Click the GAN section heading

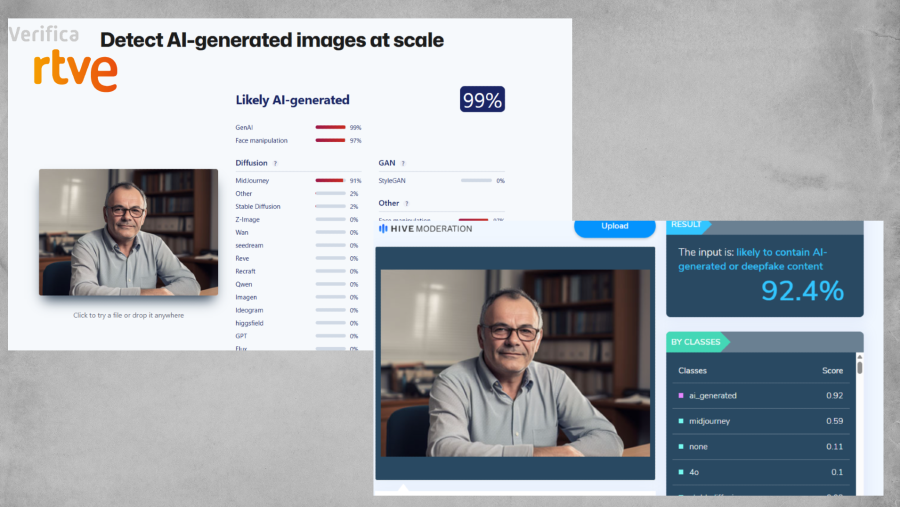click(387, 163)
